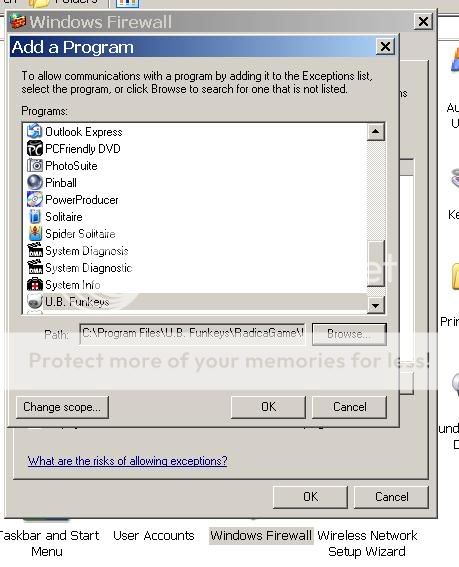Pick the Pinball game icon
The image size is (459, 567).
pos(35,183)
